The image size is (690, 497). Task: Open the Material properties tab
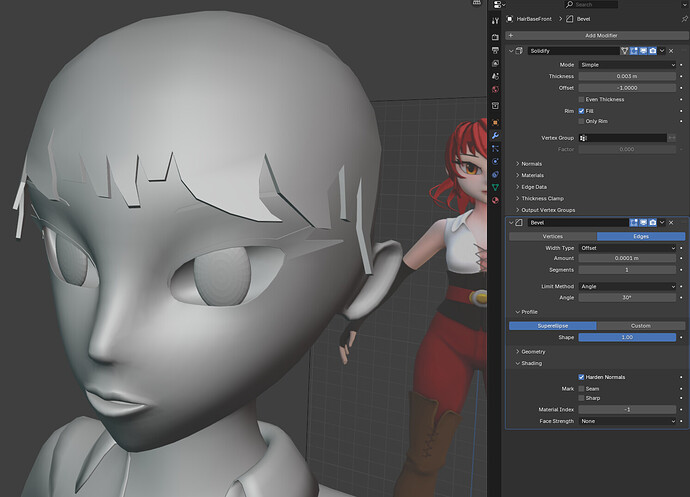(x=495, y=200)
